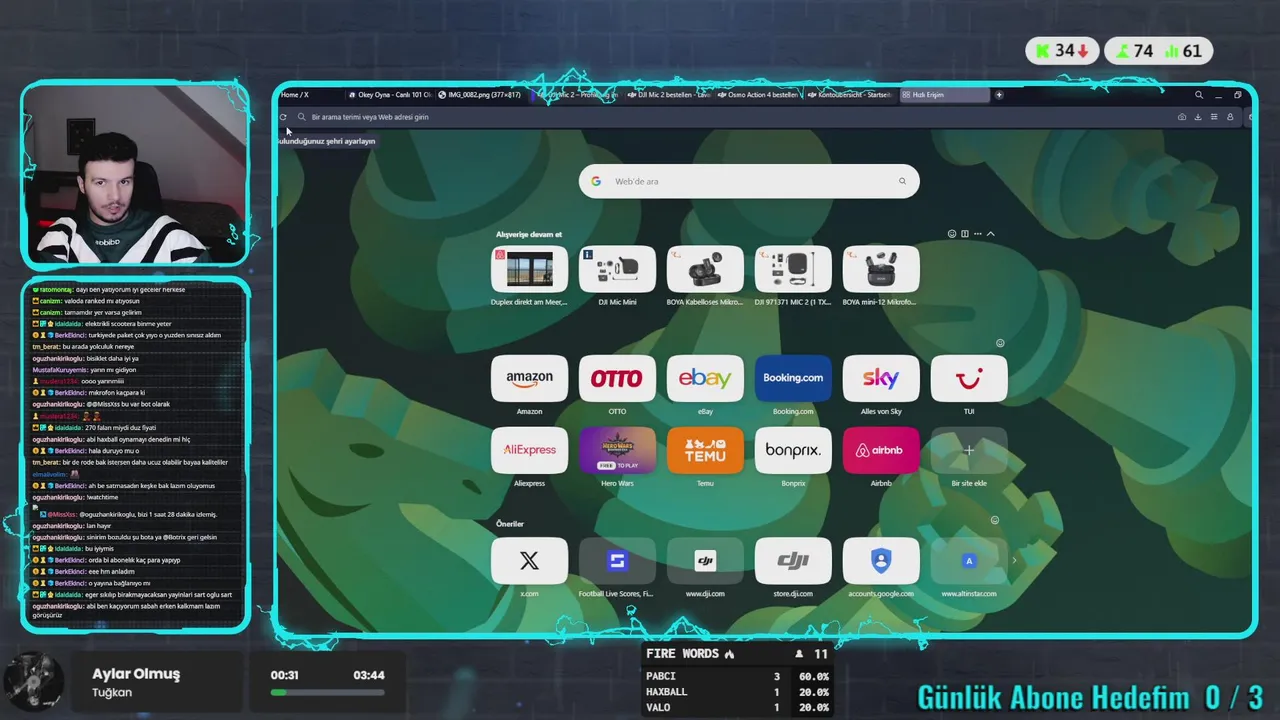Click the 'VALO' row in Fire Words panel
Viewport: 1280px width, 720px height.
[737, 708]
